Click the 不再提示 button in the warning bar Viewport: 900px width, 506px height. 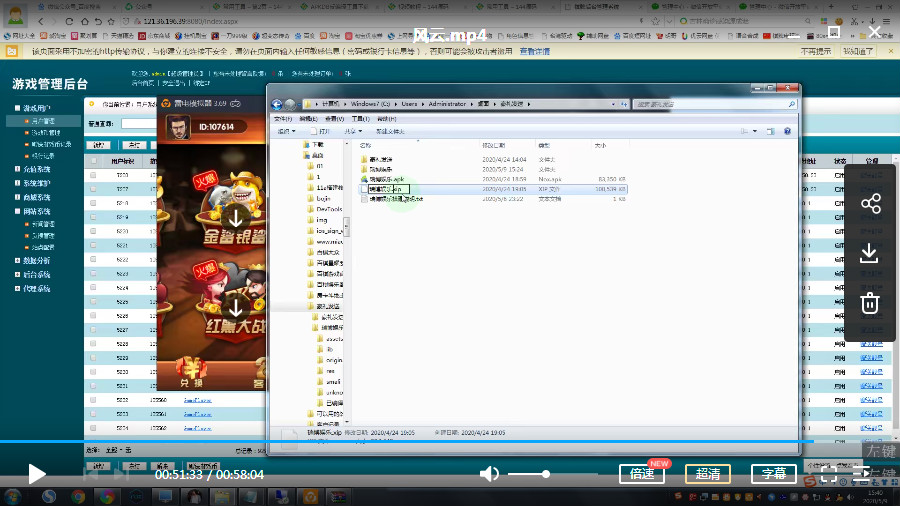click(x=816, y=51)
